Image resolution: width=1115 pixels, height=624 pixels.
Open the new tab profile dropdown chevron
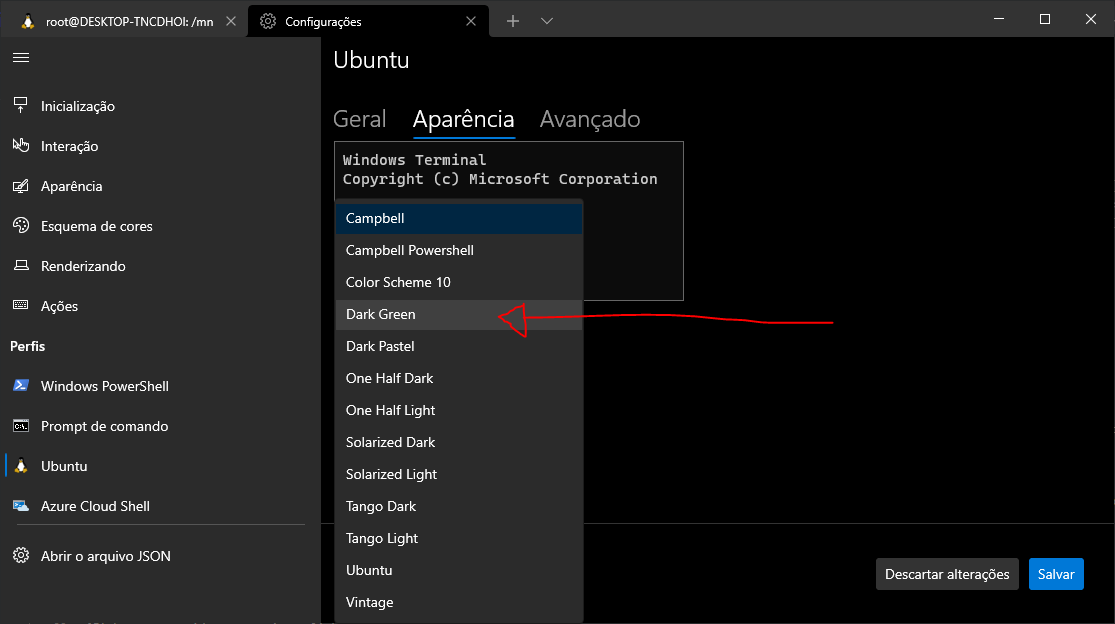[546, 21]
